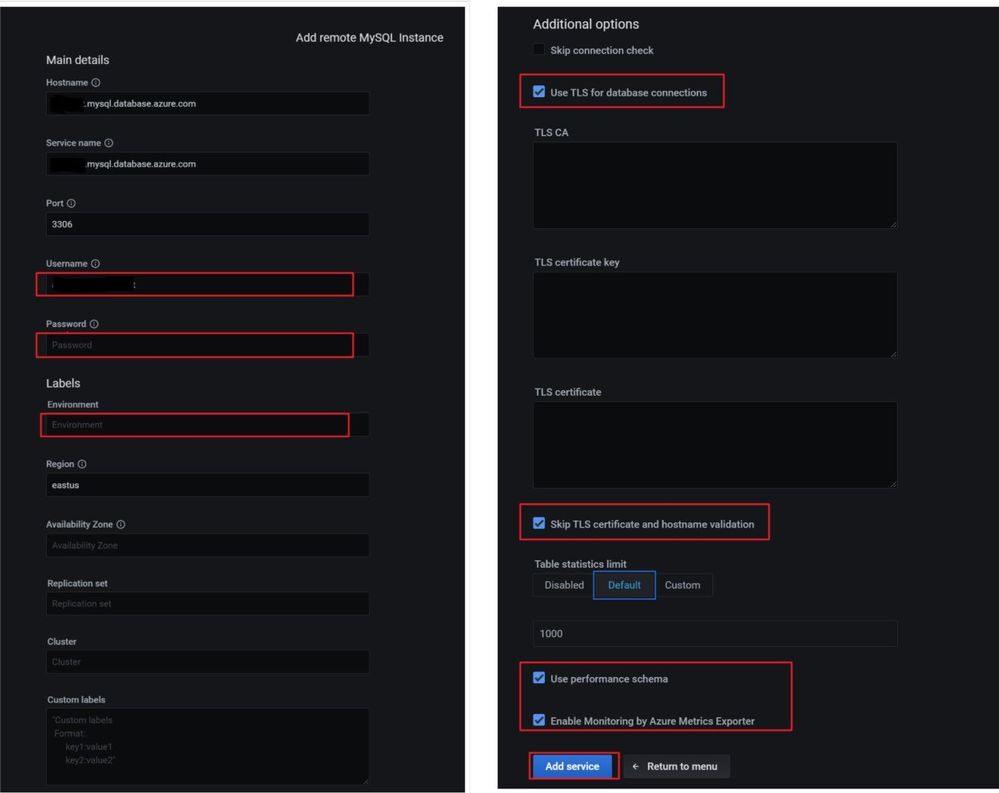Click the Labels section heading
Image resolution: width=999 pixels, height=793 pixels.
click(63, 383)
